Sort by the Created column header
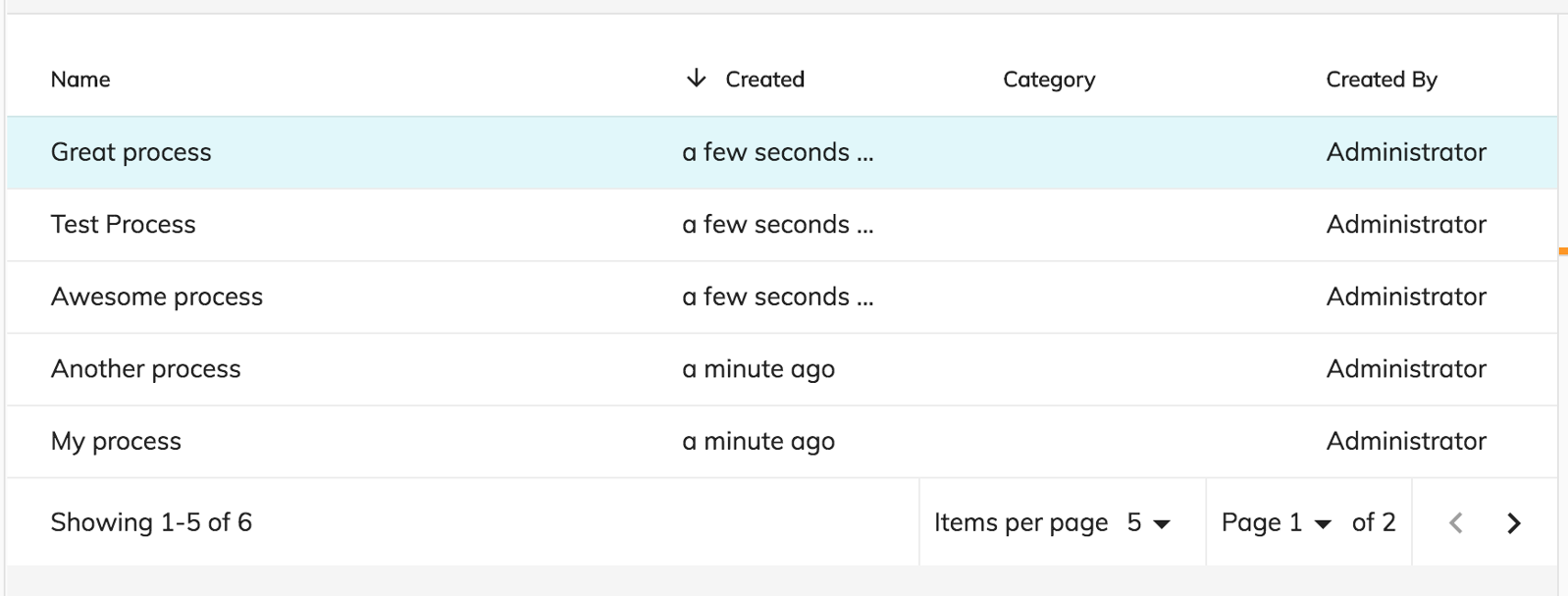This screenshot has width=1568, height=596. [765, 80]
